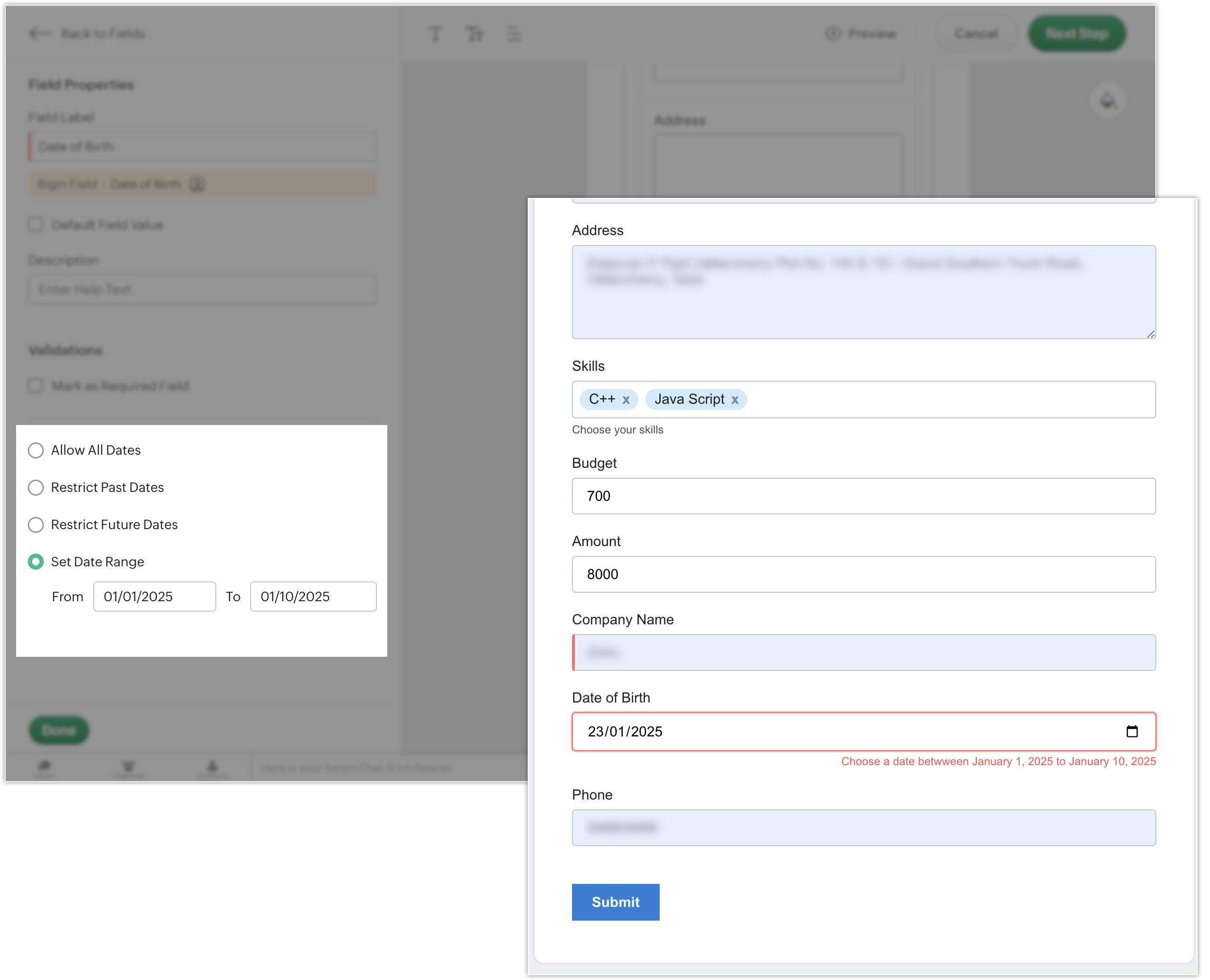Click the paint bucket theme icon
Viewport: 1210px width, 980px height.
1108,101
